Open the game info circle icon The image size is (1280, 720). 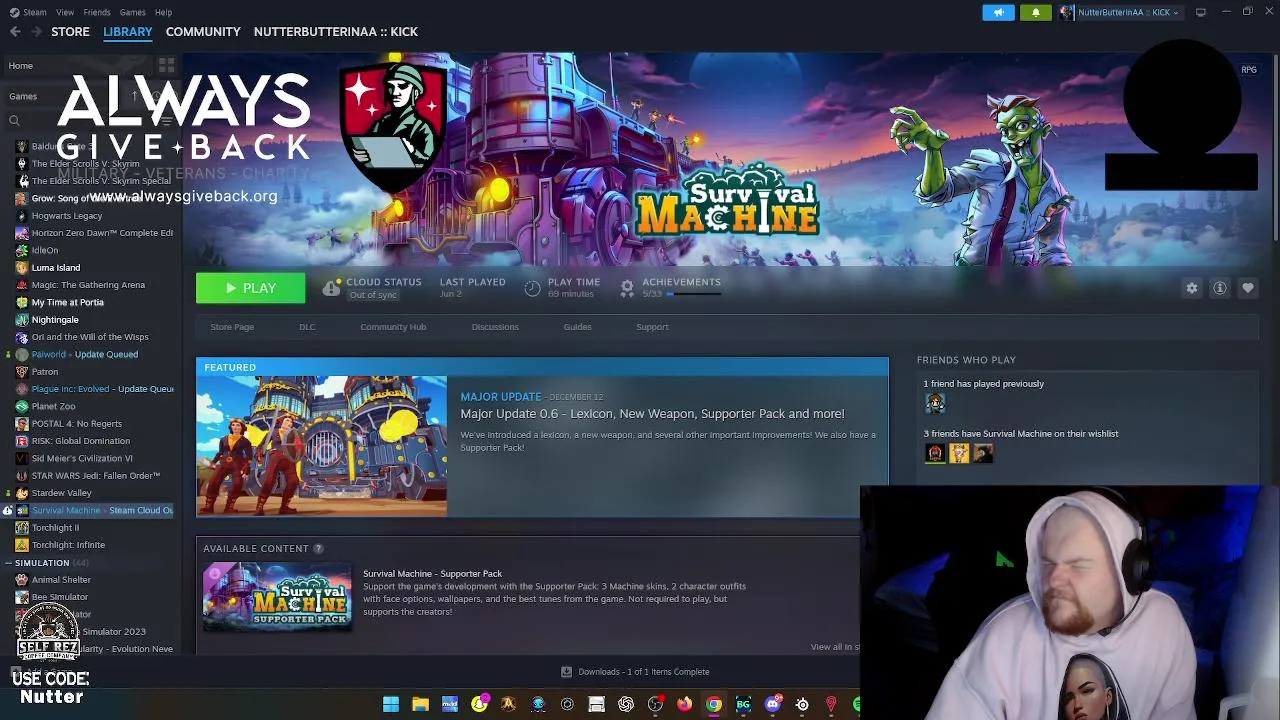click(x=1220, y=288)
